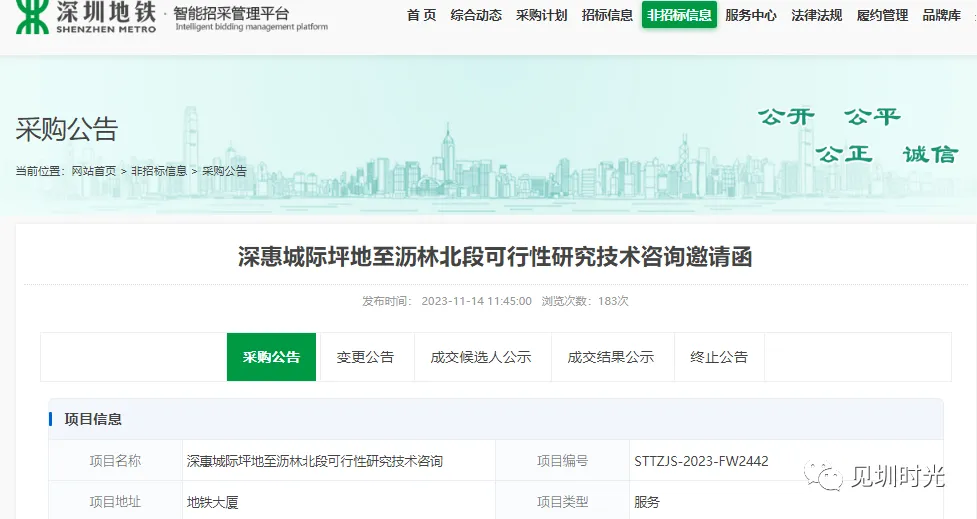Image resolution: width=977 pixels, height=519 pixels.
Task: Click the highlighted 非招标信息 menu item
Action: pyautogui.click(x=679, y=15)
